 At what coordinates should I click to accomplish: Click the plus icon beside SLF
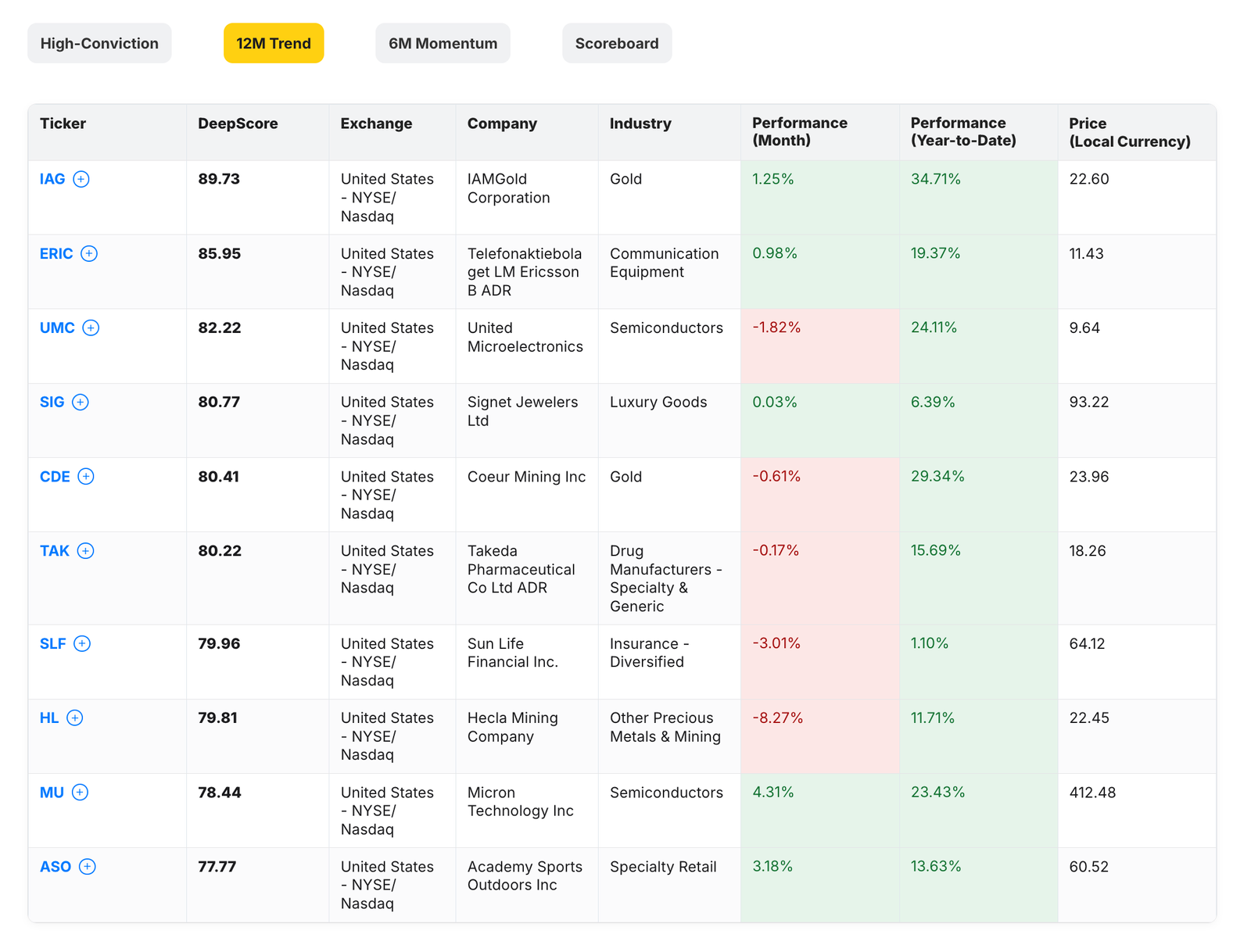tap(83, 643)
